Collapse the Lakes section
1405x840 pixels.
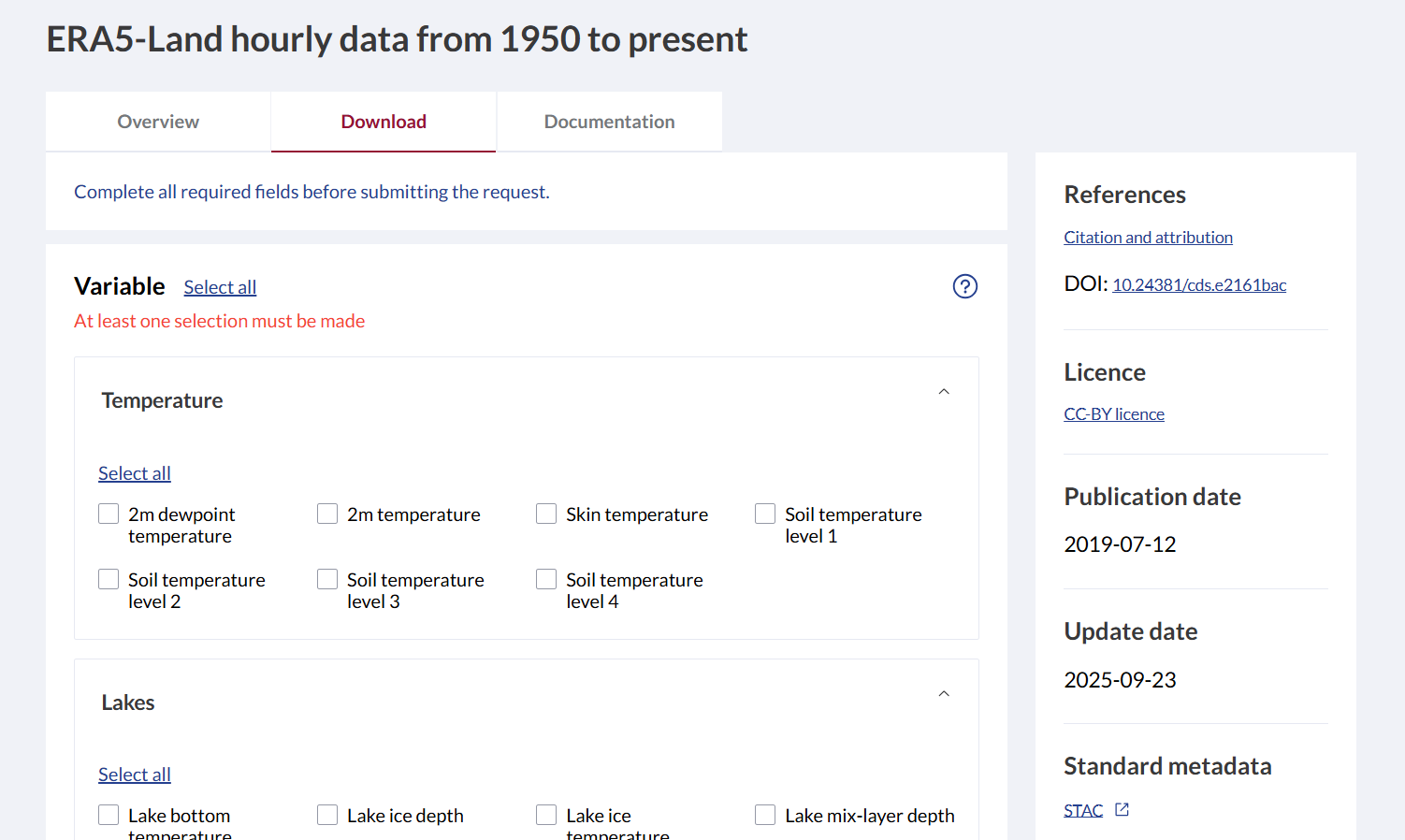point(944,693)
